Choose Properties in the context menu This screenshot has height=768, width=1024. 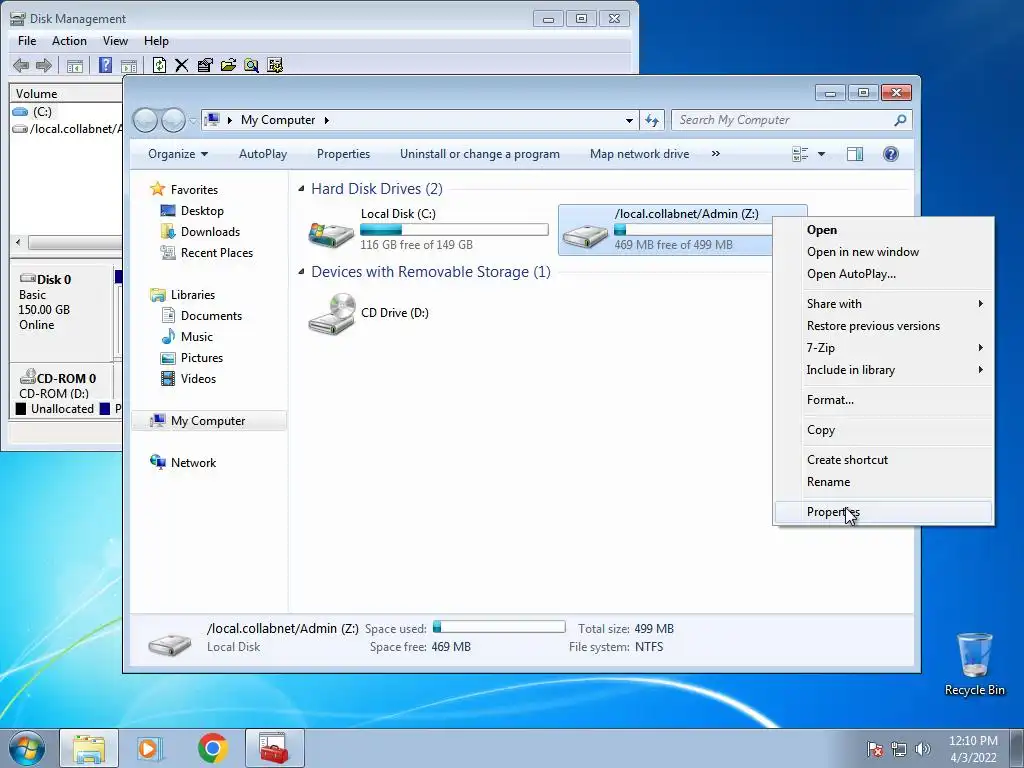(x=884, y=512)
